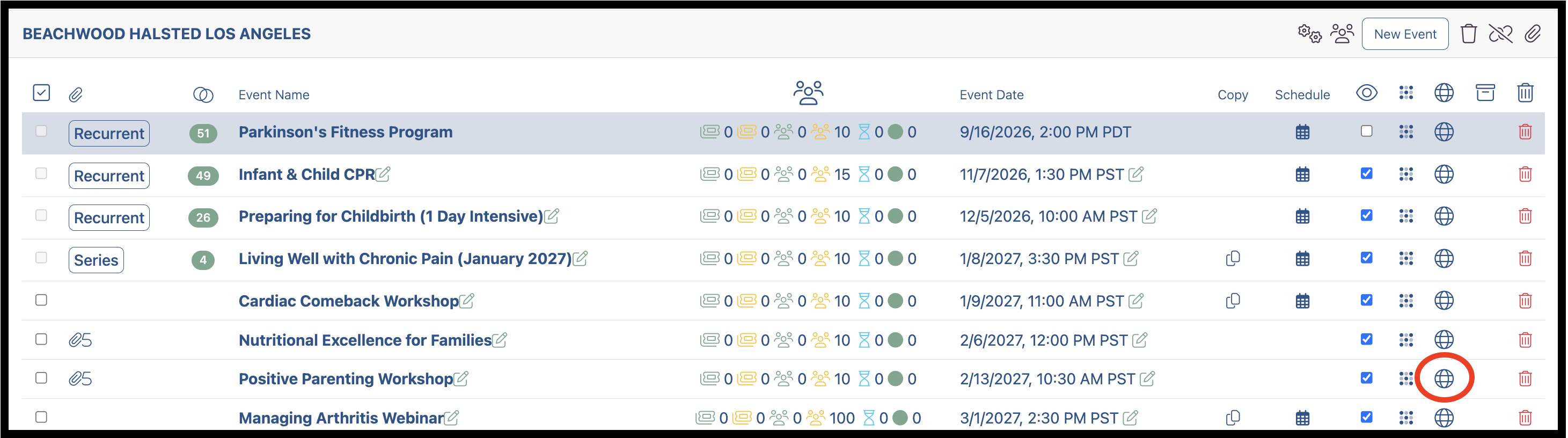The height and width of the screenshot is (438, 1568).
Task: Click grid dots icon on Nutritional Excellence row
Action: (1405, 339)
